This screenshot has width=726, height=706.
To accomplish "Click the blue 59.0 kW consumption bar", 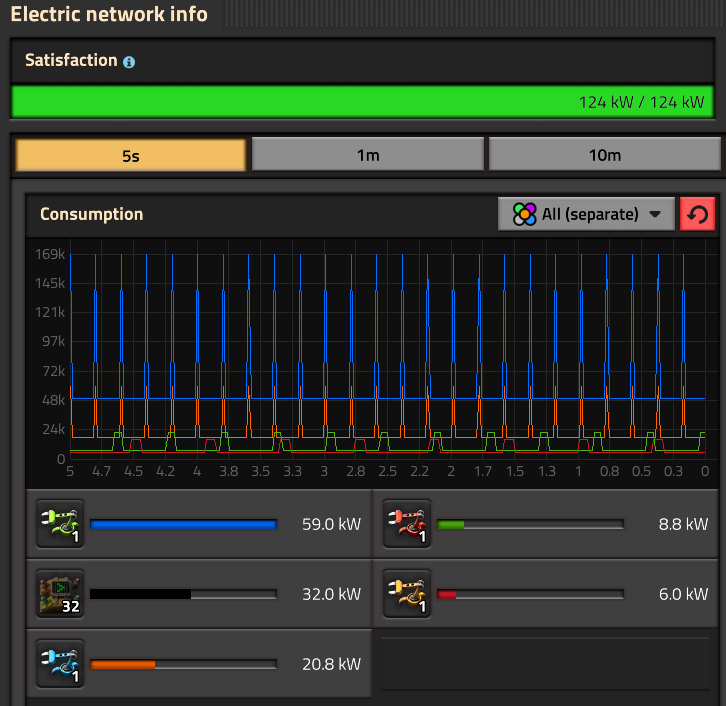I will point(183,524).
